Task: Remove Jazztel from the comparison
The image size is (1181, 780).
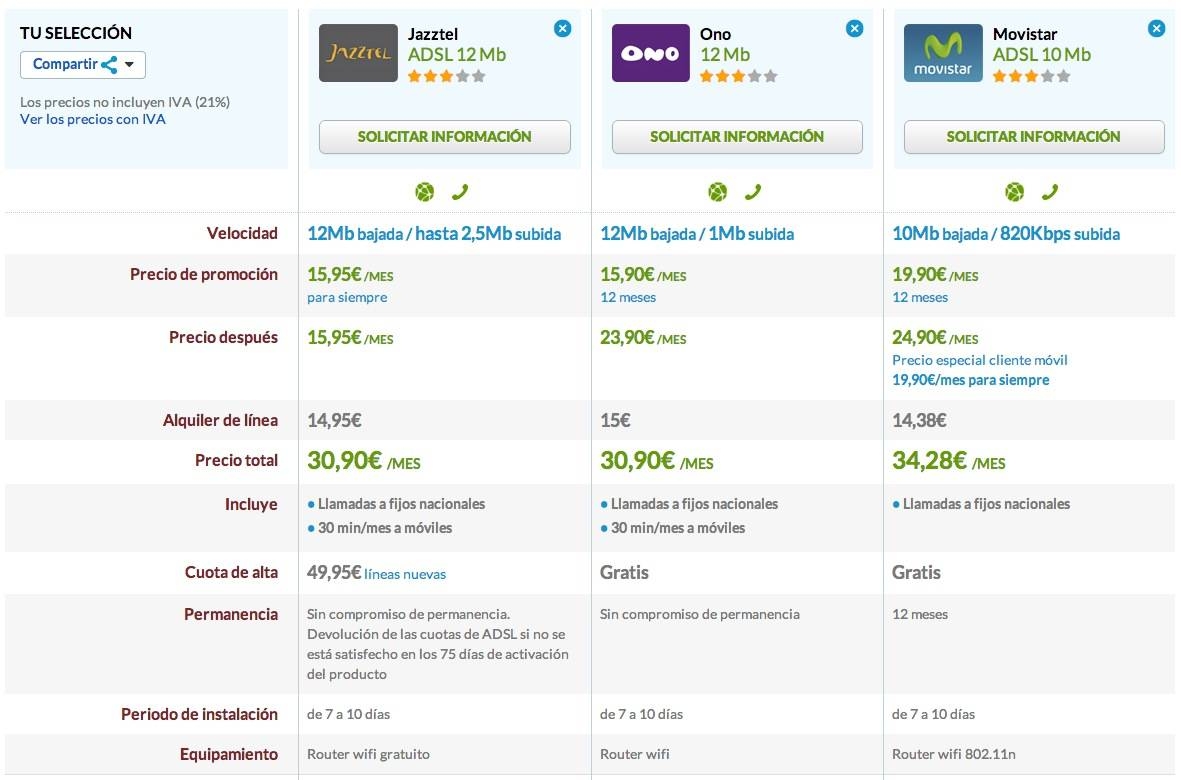Action: (563, 29)
